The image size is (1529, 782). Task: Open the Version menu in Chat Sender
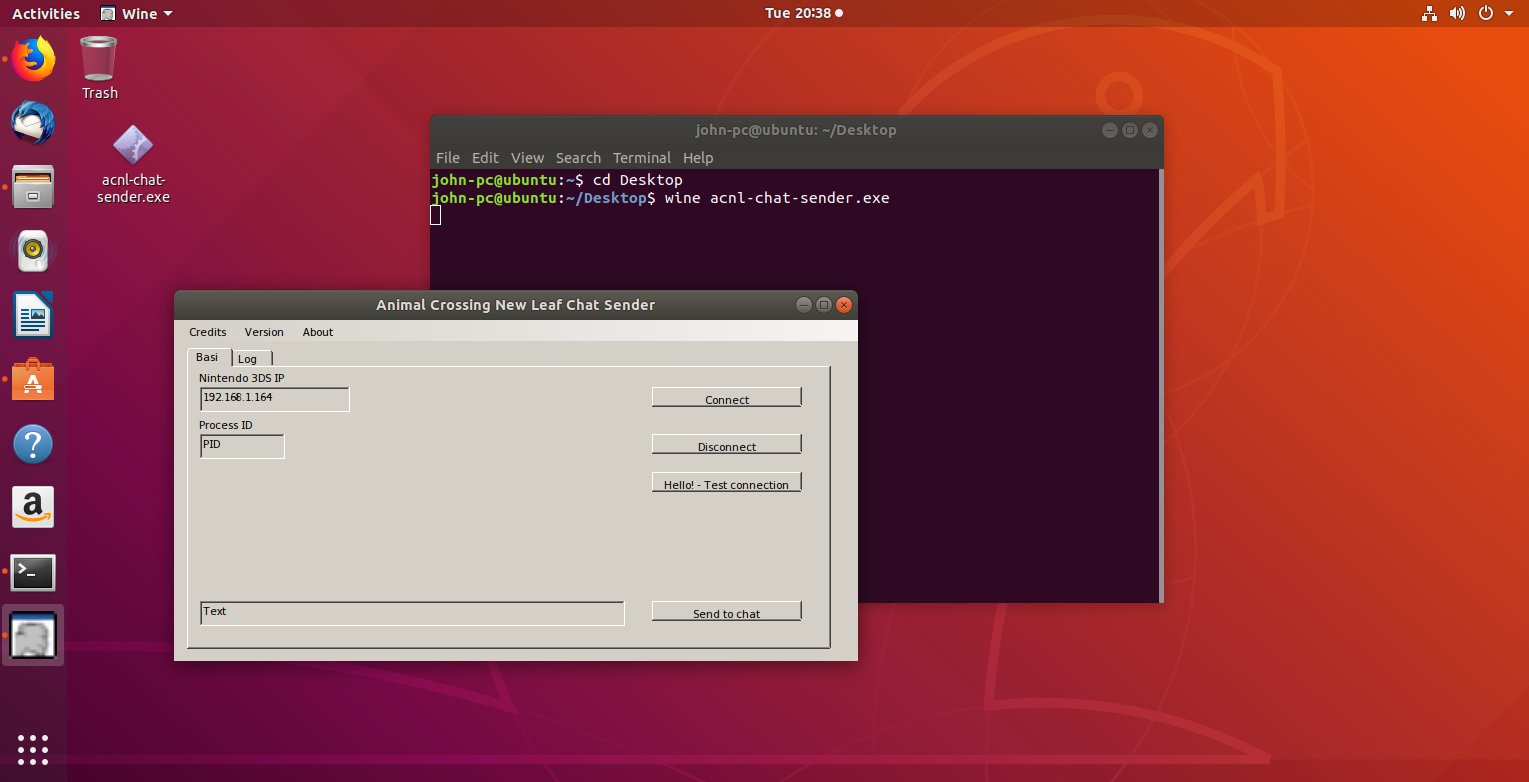[264, 332]
